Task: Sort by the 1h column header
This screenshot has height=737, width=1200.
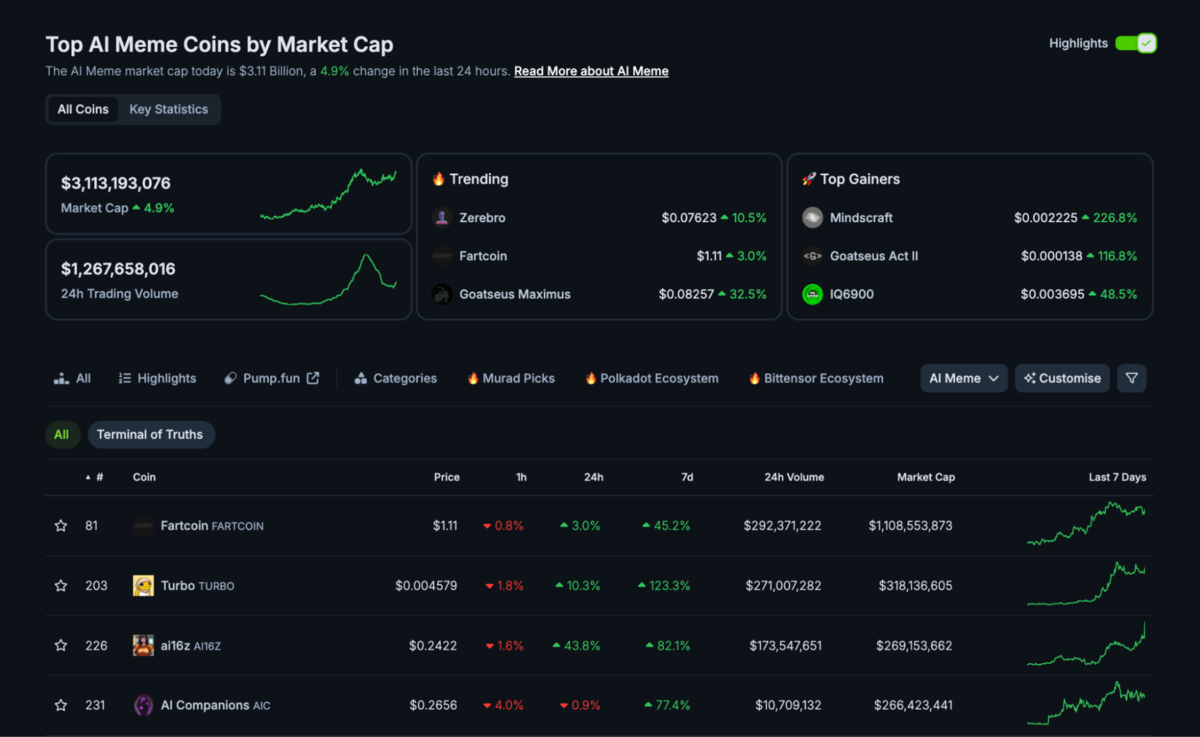Action: pyautogui.click(x=521, y=477)
